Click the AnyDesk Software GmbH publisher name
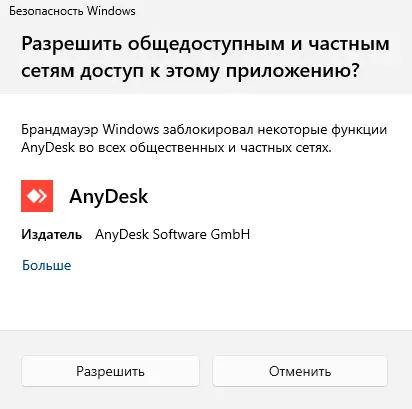The image size is (412, 409). point(173,235)
